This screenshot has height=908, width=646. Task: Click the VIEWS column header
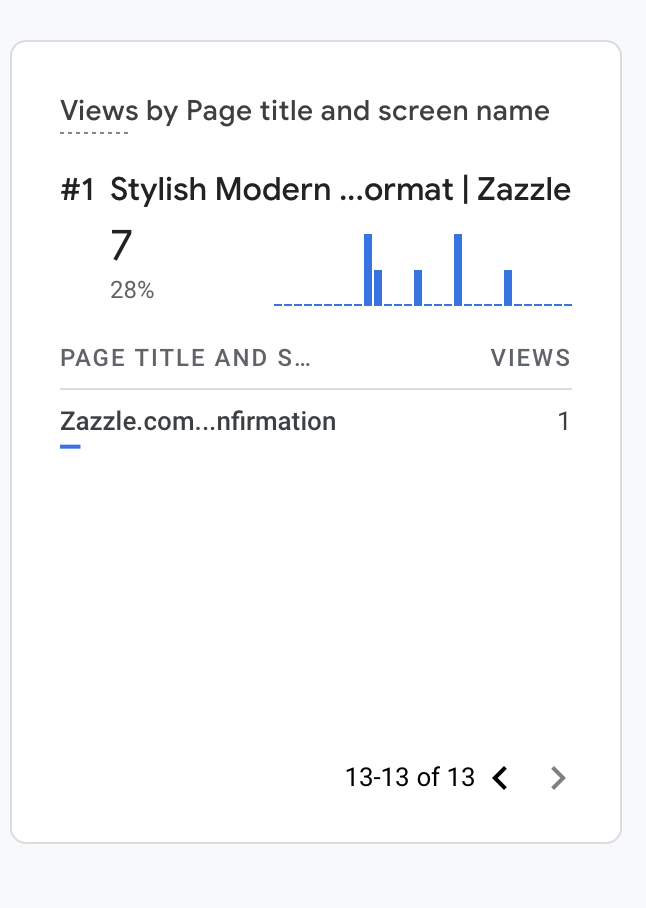coord(531,358)
